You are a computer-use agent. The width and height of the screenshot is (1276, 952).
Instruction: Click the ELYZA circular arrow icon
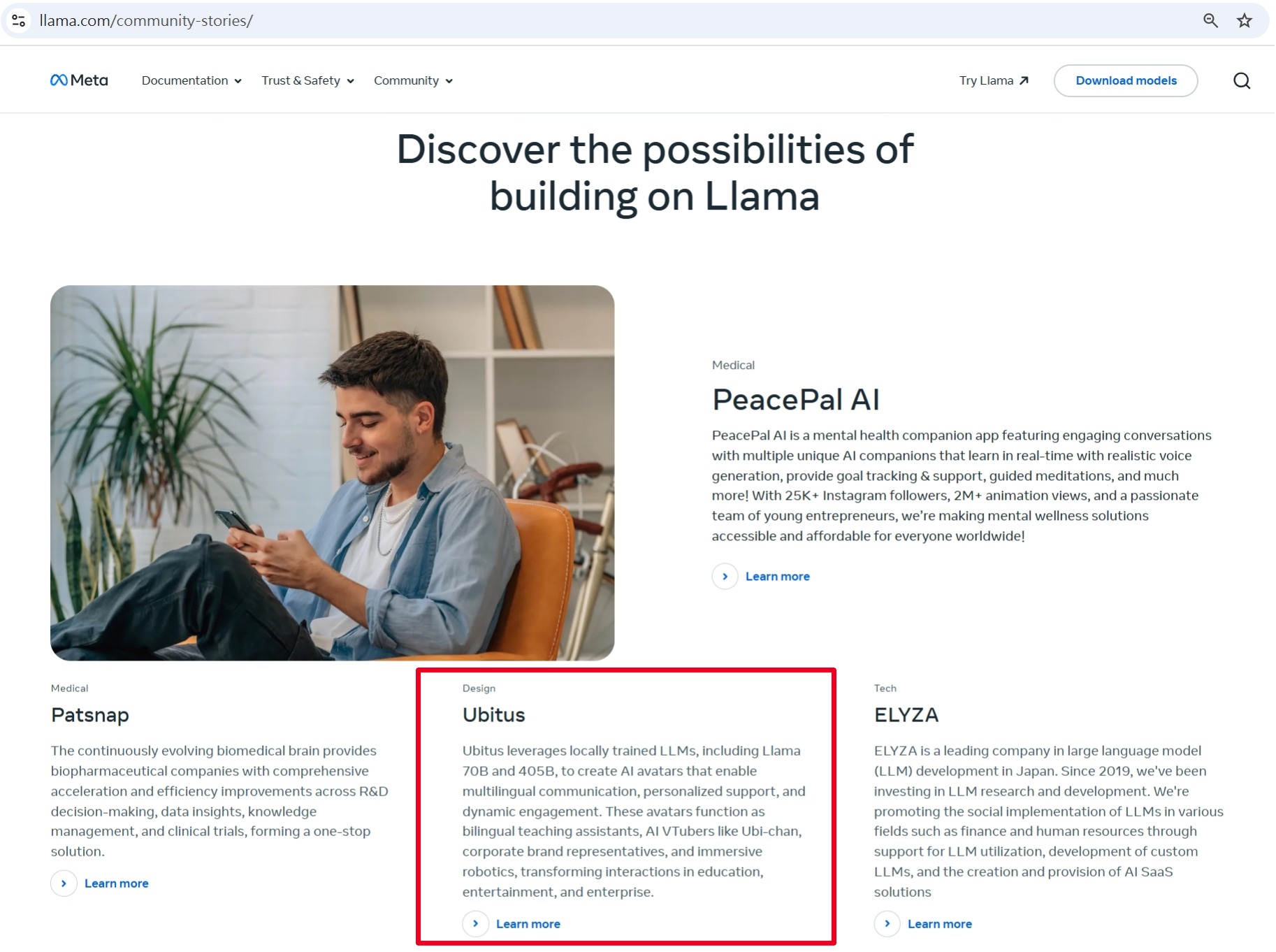point(887,924)
